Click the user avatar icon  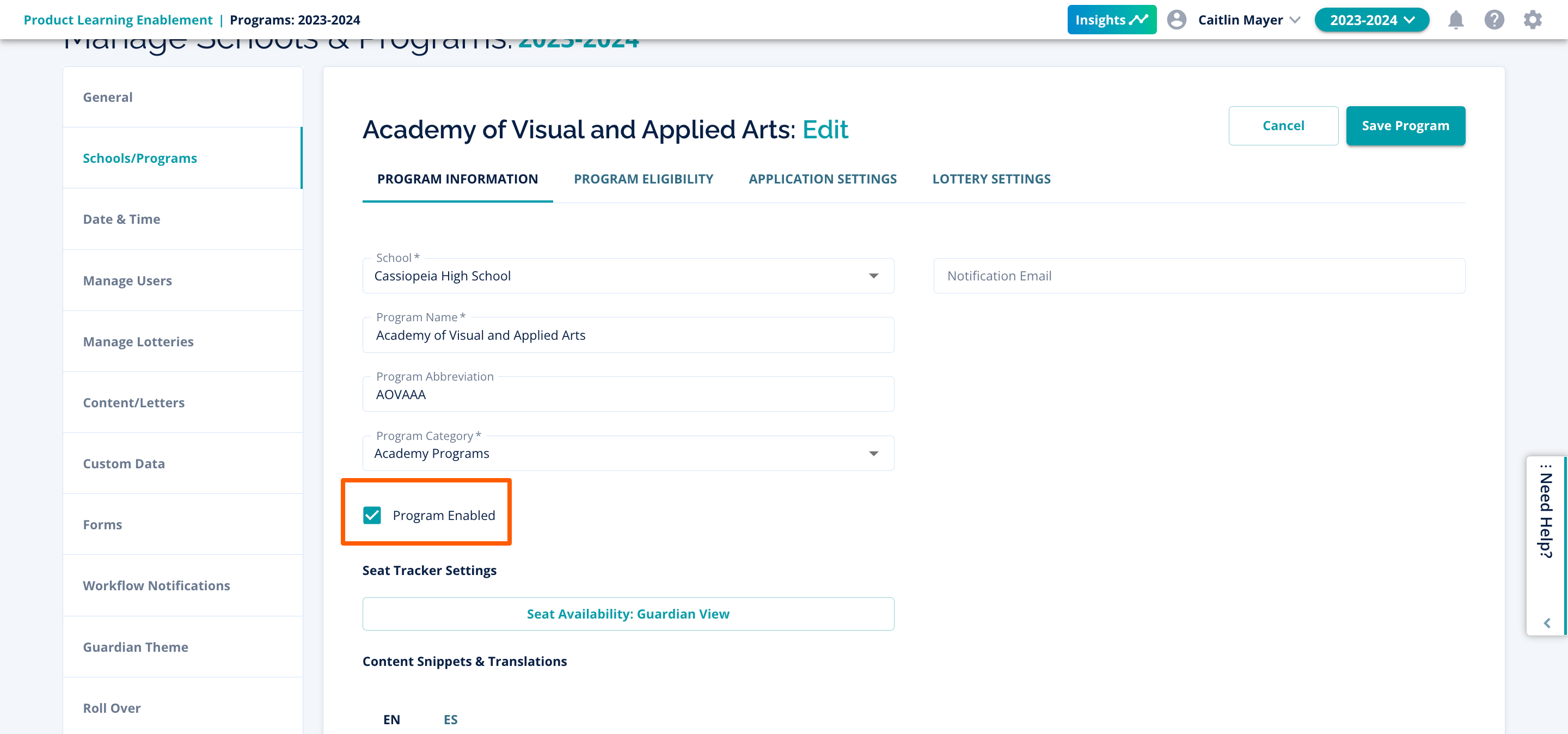tap(1176, 20)
